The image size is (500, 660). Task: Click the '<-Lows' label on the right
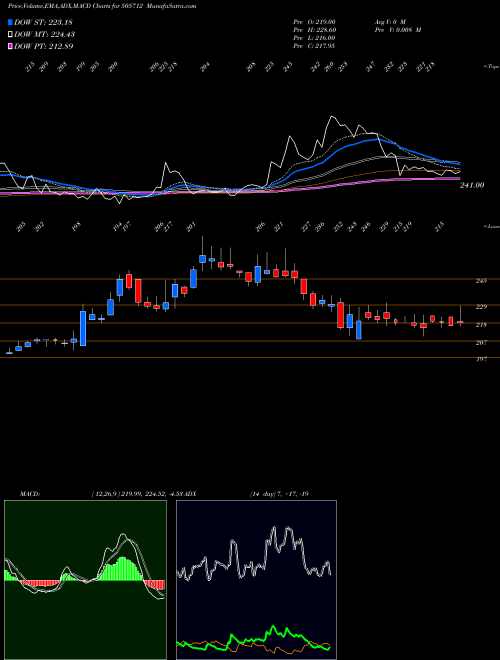(492, 226)
